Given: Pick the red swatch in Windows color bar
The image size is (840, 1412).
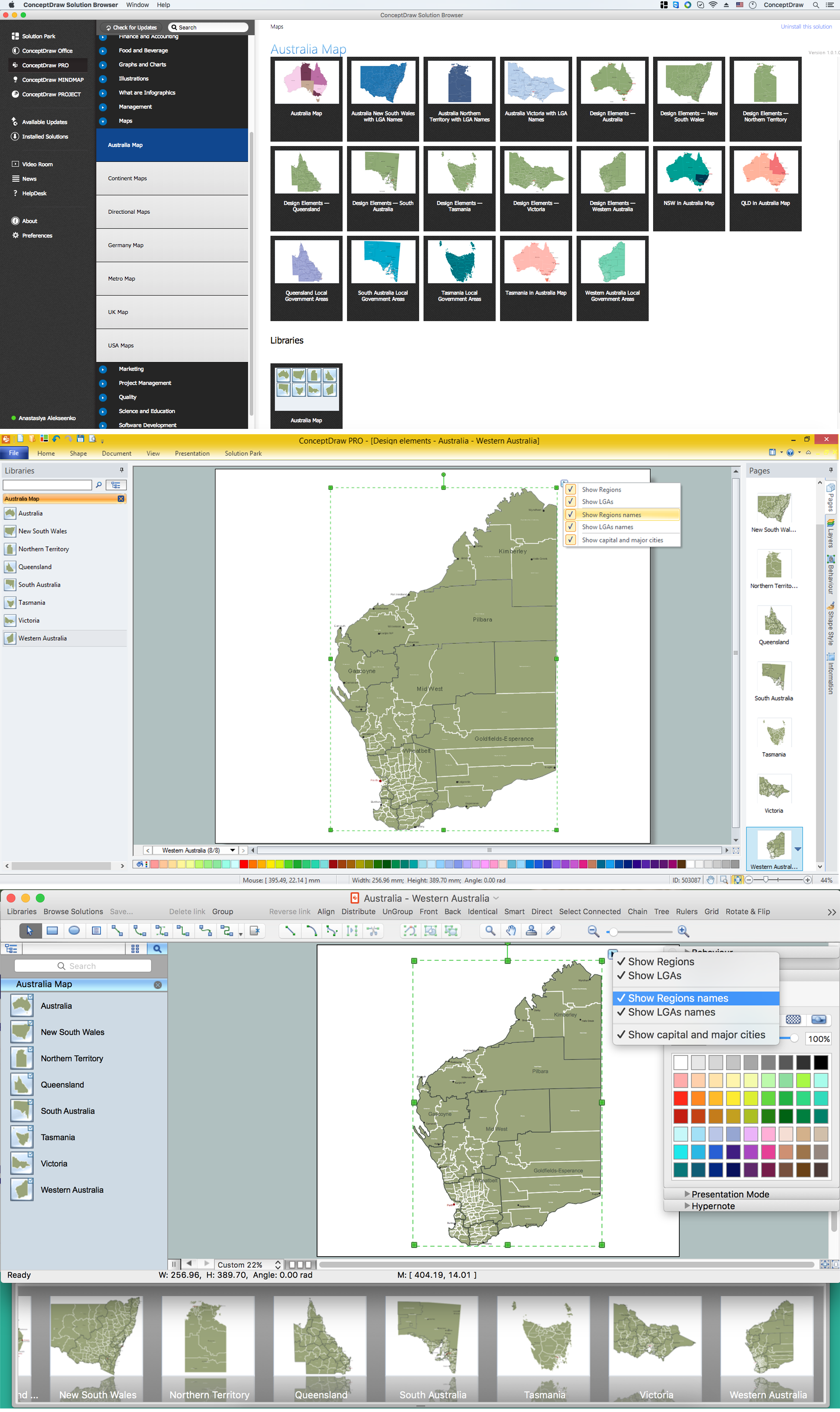Looking at the screenshot, I should click(244, 864).
